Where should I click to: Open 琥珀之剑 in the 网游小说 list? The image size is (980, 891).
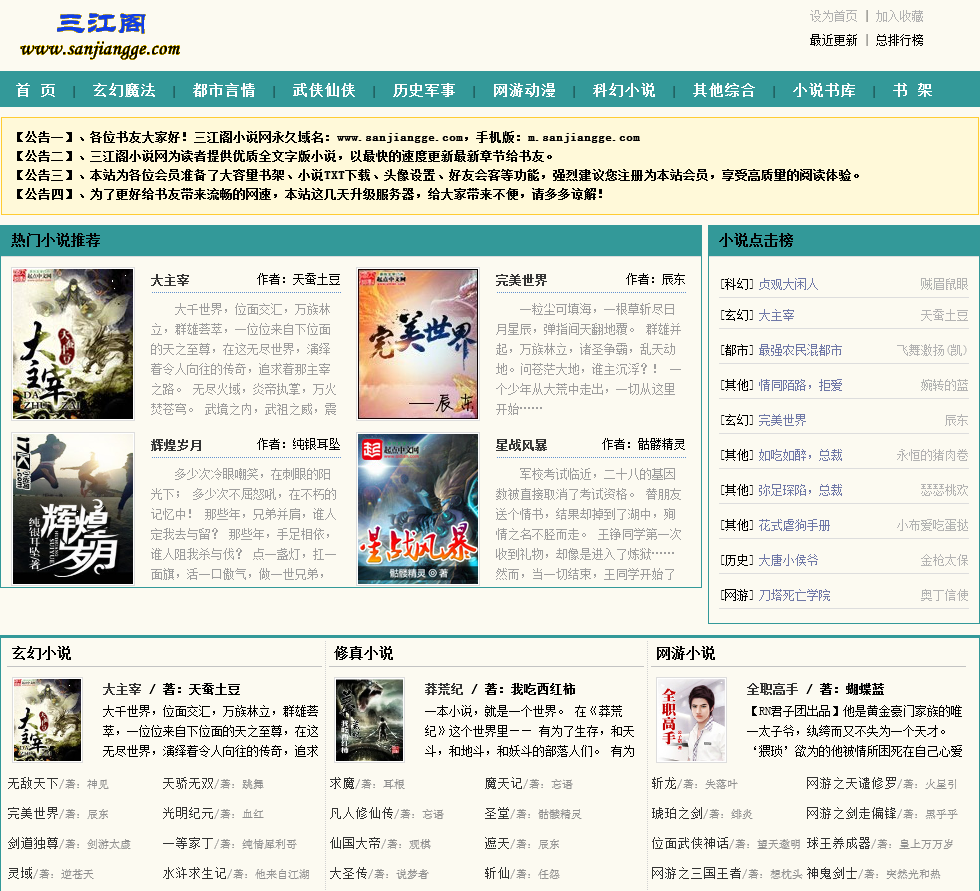[x=676, y=813]
